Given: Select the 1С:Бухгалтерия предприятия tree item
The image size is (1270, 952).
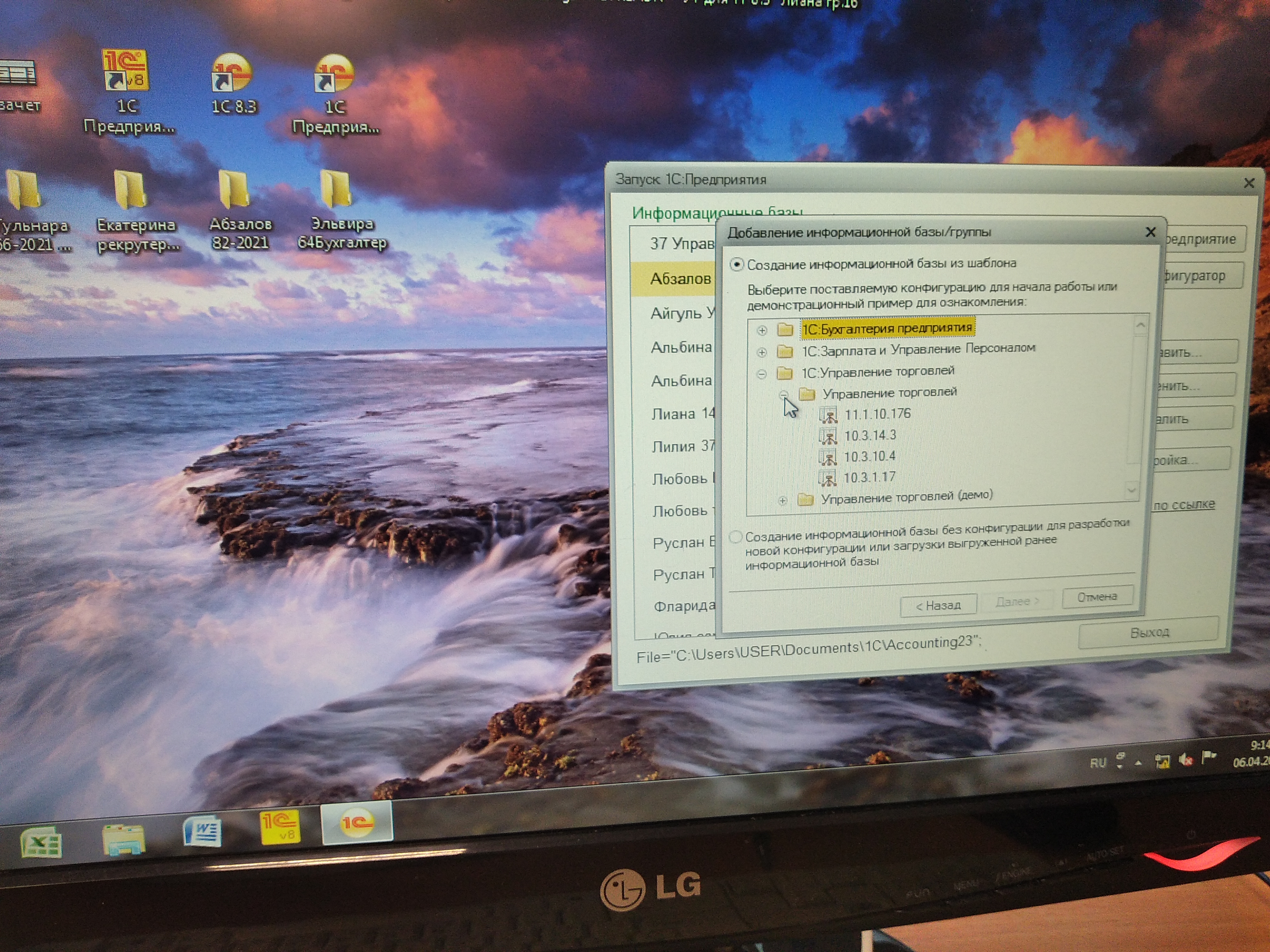Looking at the screenshot, I should [x=887, y=328].
